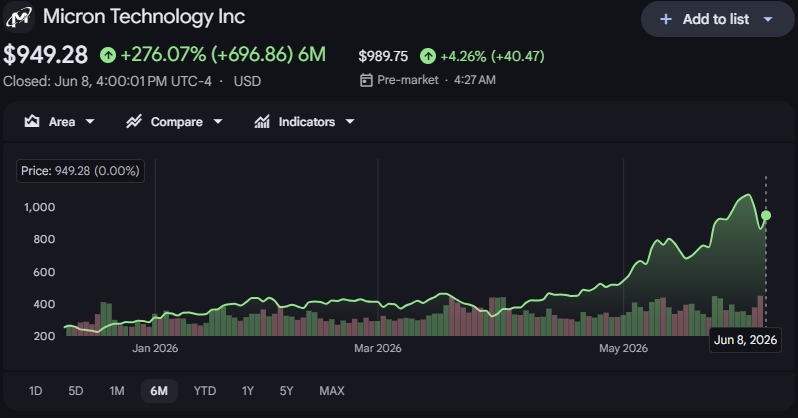The width and height of the screenshot is (798, 418).
Task: Click the Jun 8, 2026 date label
Action: (x=745, y=340)
